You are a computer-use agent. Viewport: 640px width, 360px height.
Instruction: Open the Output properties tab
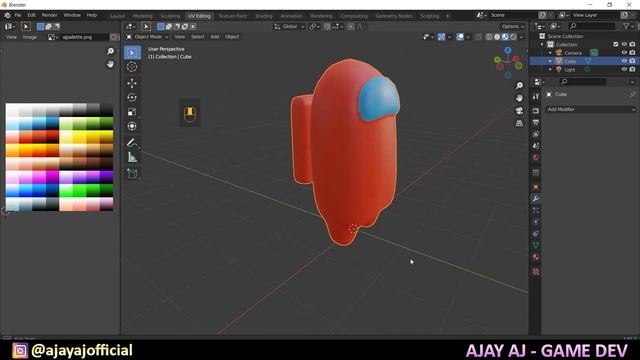[x=536, y=122]
